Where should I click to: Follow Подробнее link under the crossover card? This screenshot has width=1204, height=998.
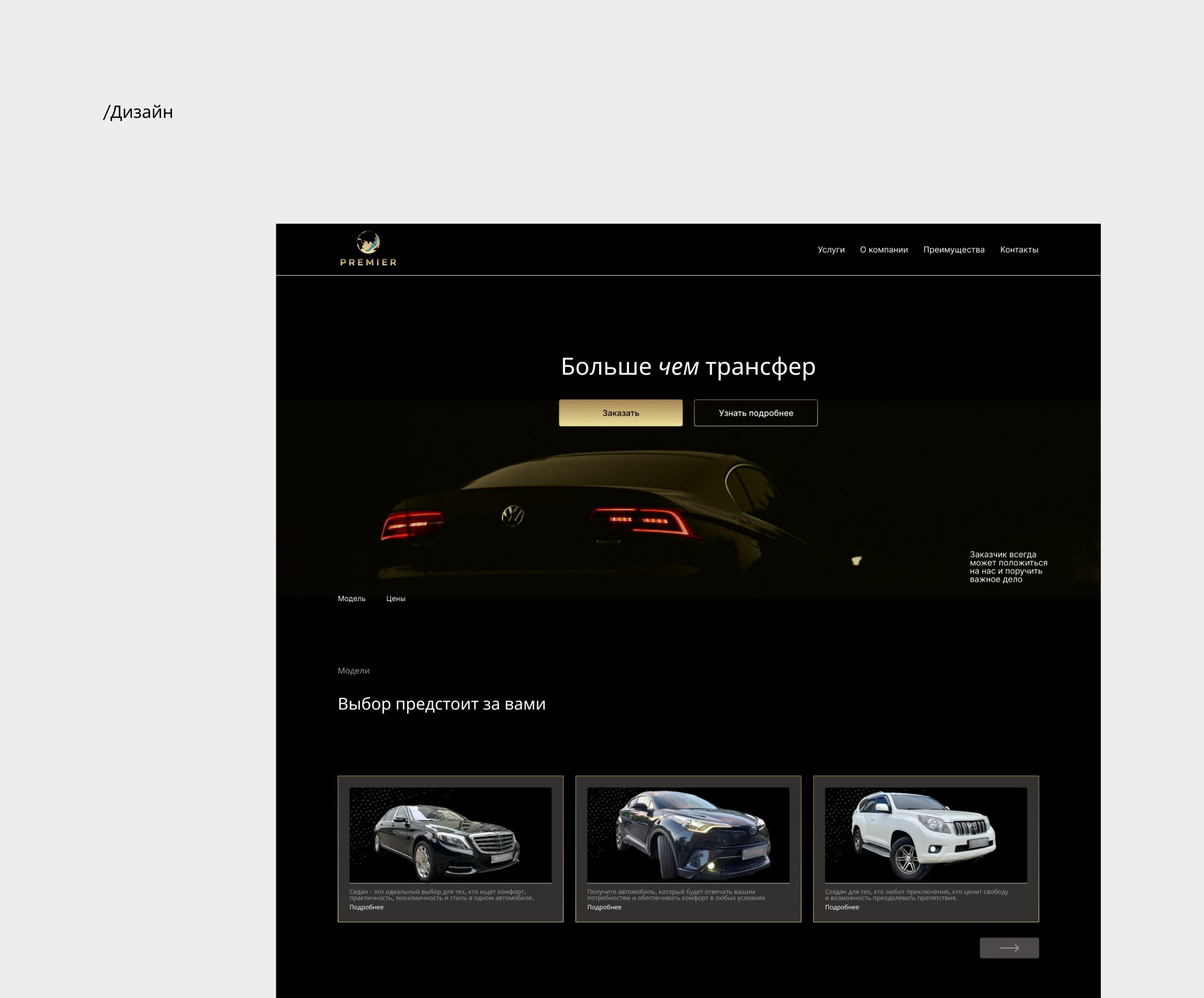tap(604, 907)
